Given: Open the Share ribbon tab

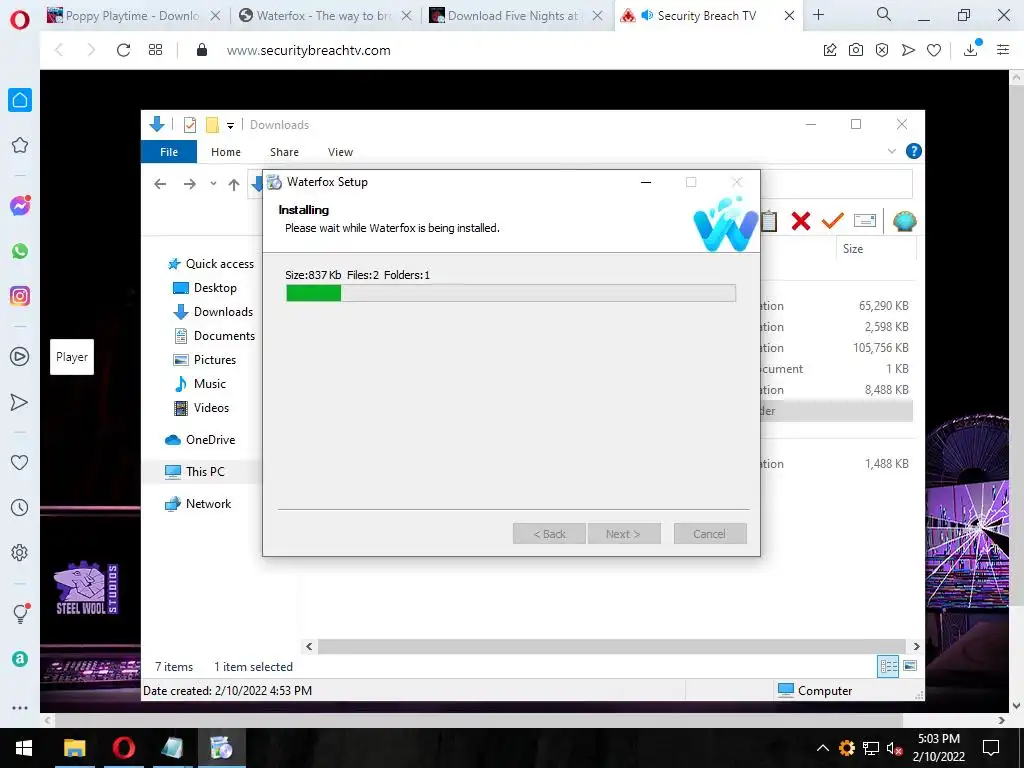Looking at the screenshot, I should [284, 152].
